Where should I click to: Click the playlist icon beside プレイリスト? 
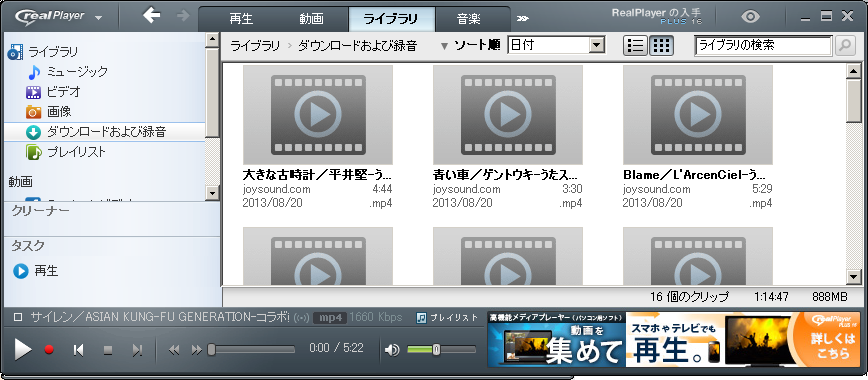coord(34,152)
